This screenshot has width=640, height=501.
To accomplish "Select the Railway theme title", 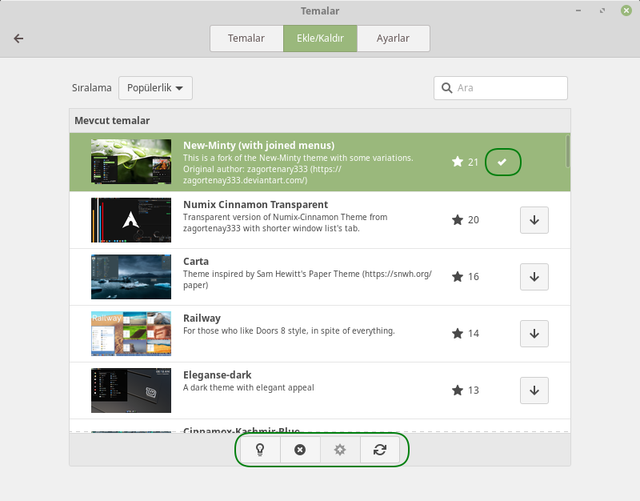I will tap(202, 318).
